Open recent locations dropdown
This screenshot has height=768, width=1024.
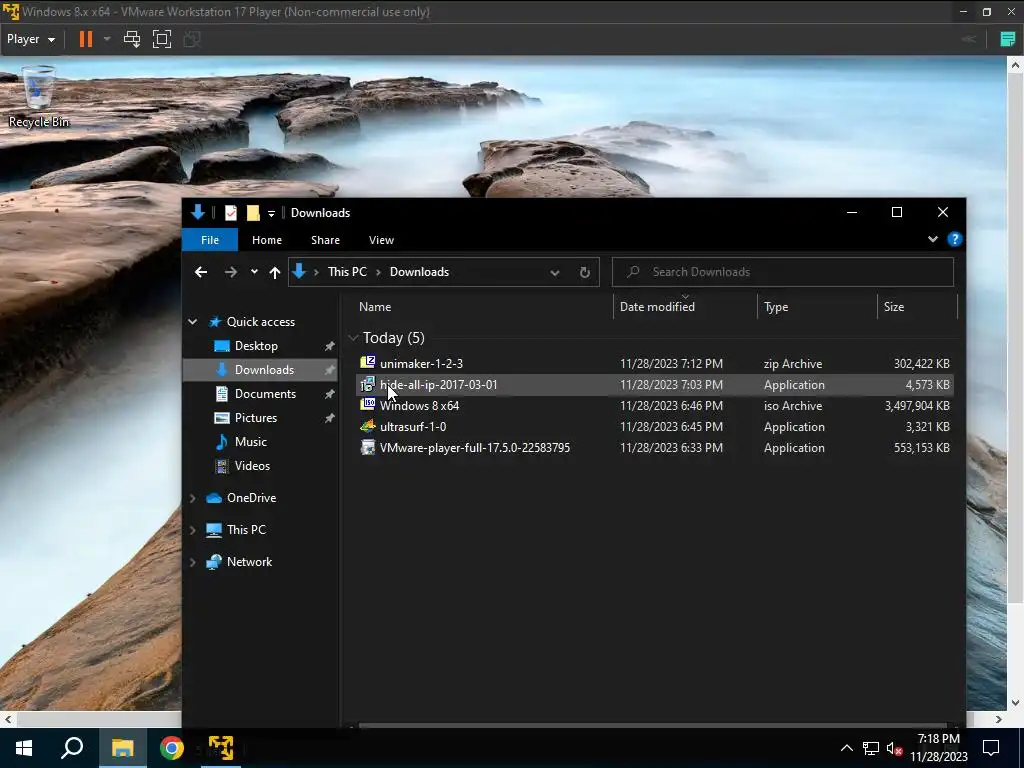[254, 272]
